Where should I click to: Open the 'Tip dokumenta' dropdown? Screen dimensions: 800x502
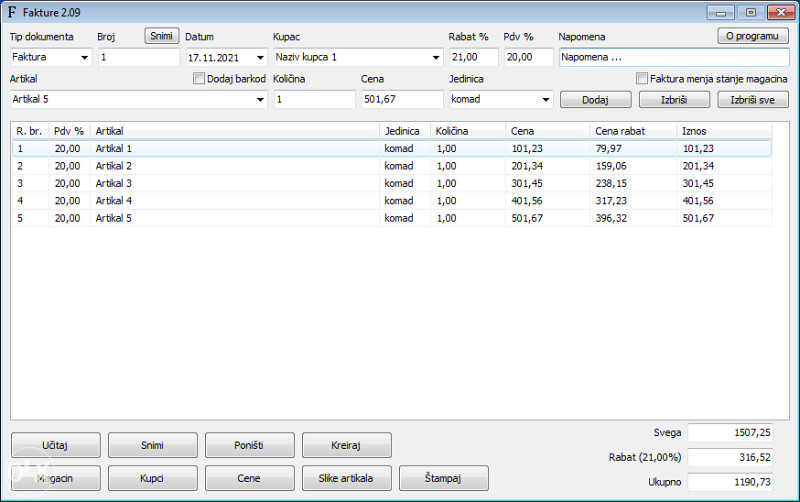tap(84, 57)
